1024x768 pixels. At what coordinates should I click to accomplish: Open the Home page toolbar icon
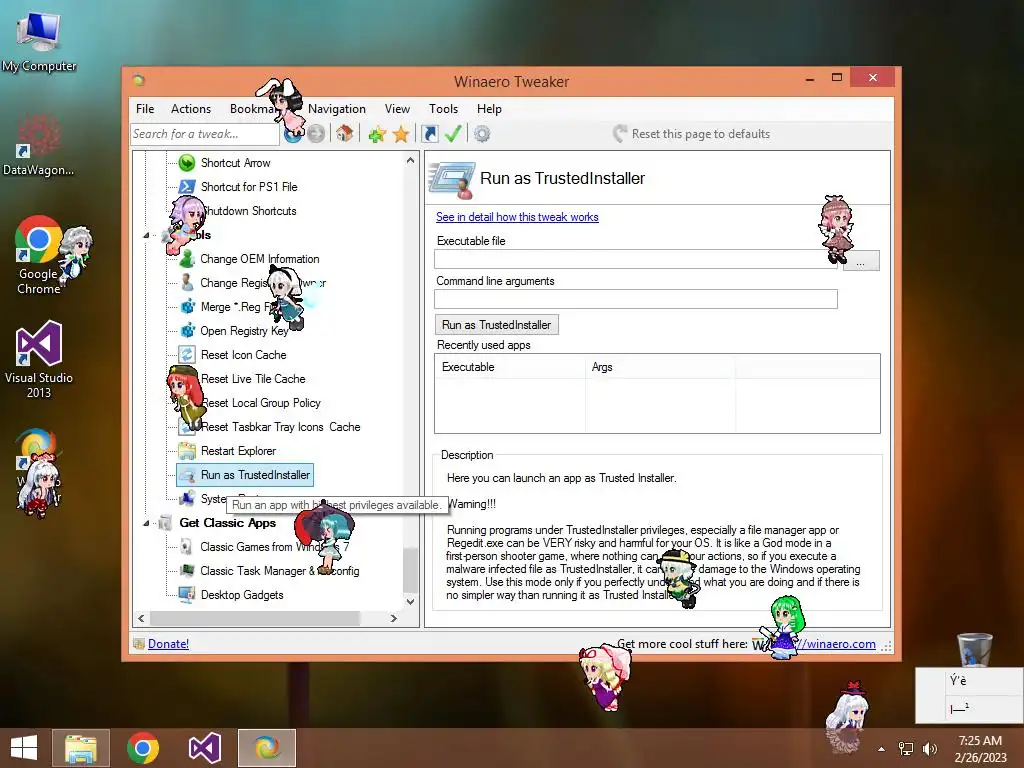click(344, 134)
